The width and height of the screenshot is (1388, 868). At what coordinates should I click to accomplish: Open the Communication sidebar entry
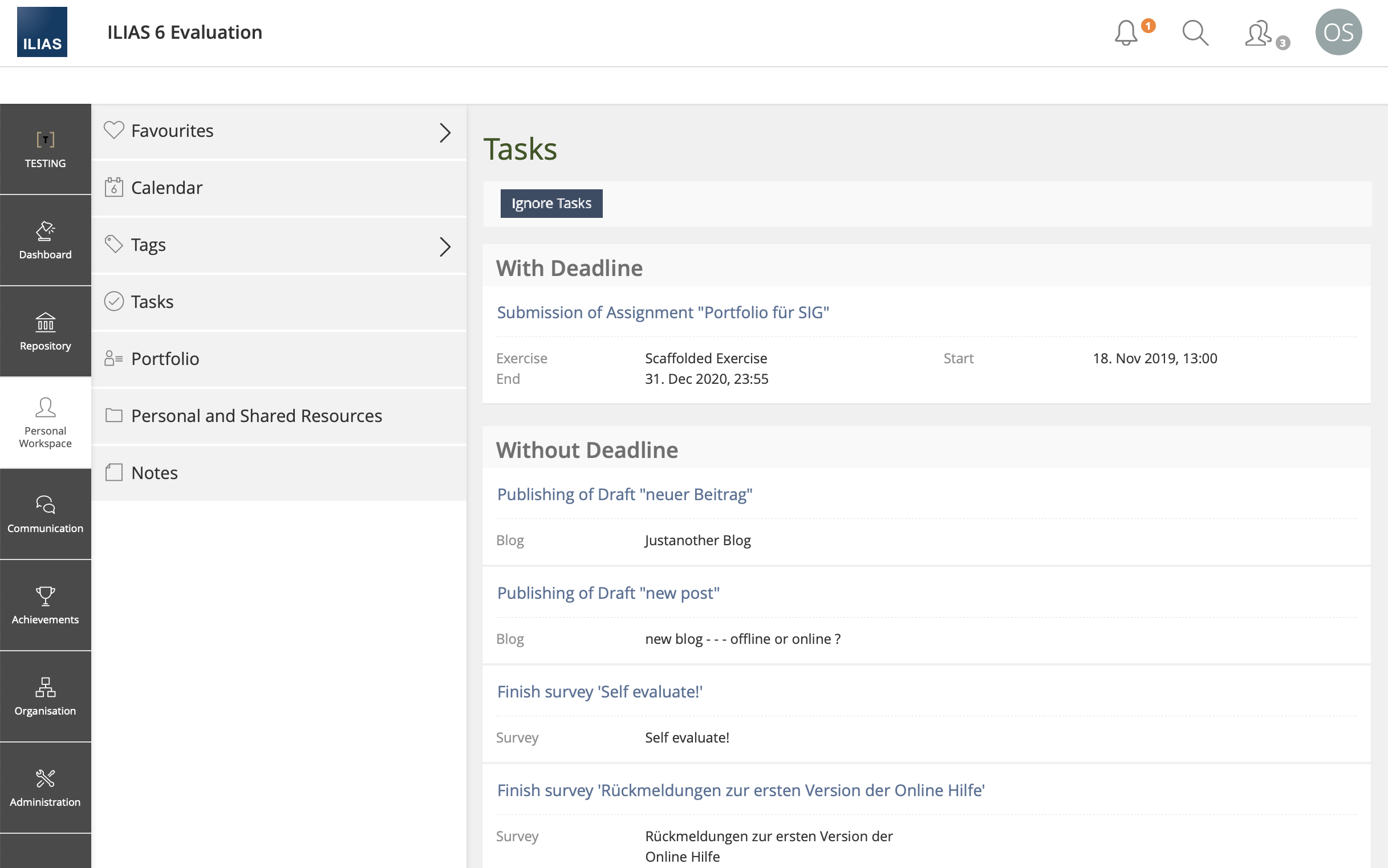click(46, 514)
